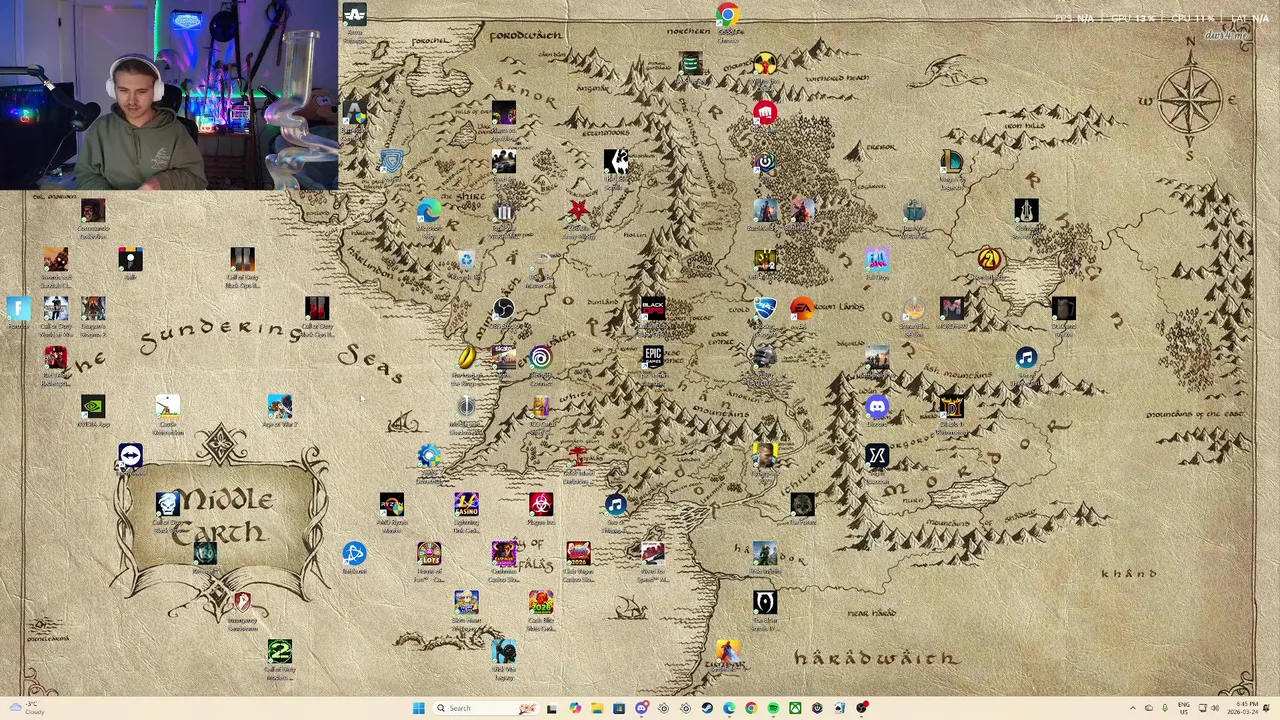The height and width of the screenshot is (720, 1280).
Task: Click the OneDrive cloud tray icon
Action: tap(1149, 708)
